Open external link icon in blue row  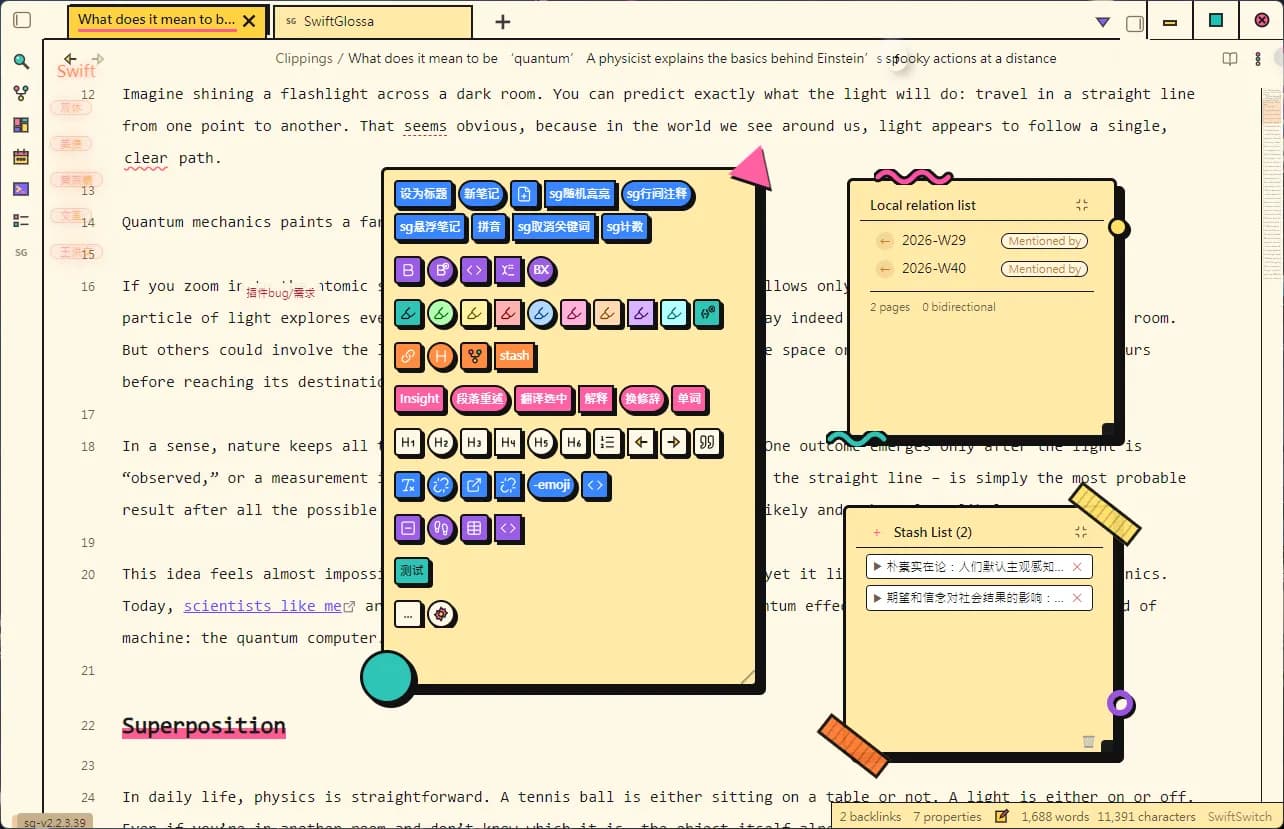pyautogui.click(x=474, y=486)
